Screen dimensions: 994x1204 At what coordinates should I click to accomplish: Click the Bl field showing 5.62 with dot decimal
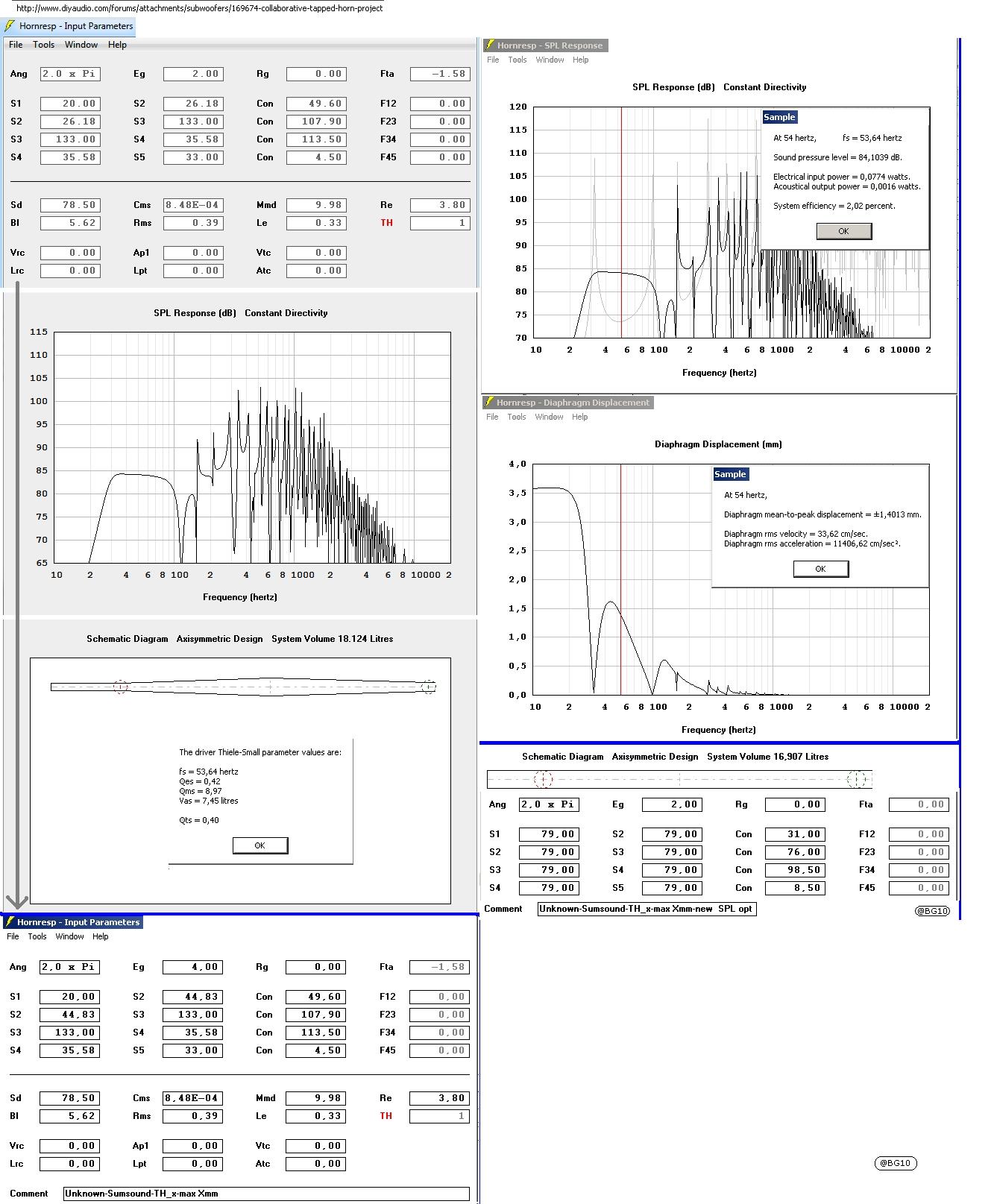click(x=70, y=223)
